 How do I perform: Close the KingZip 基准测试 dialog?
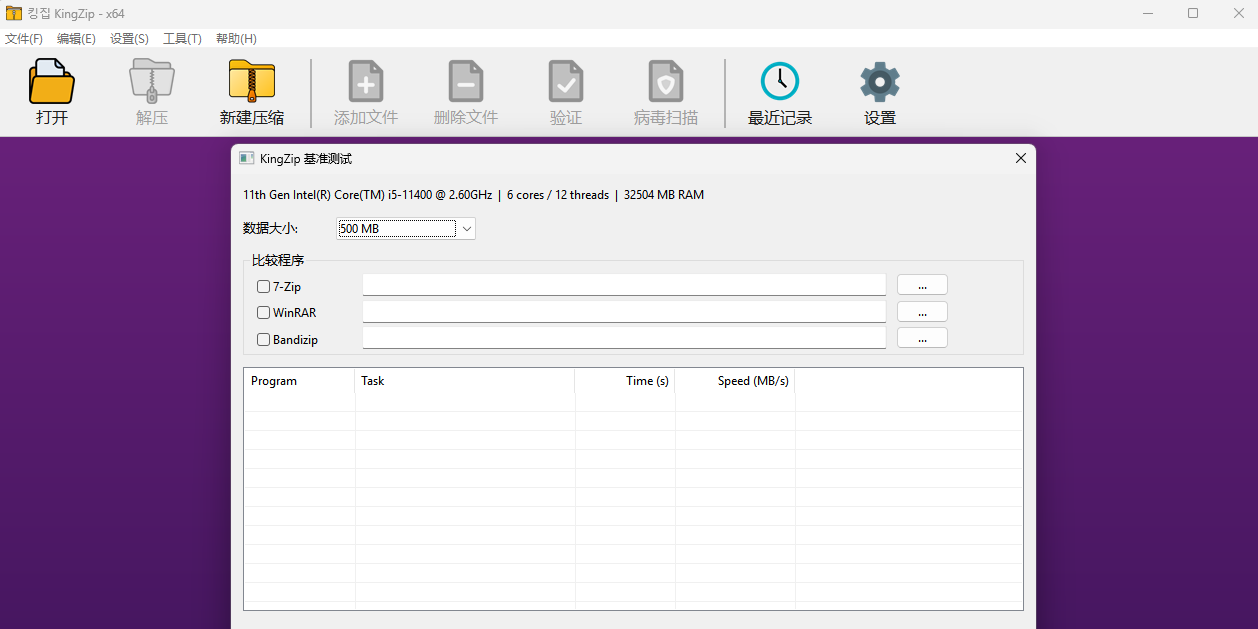(1021, 158)
